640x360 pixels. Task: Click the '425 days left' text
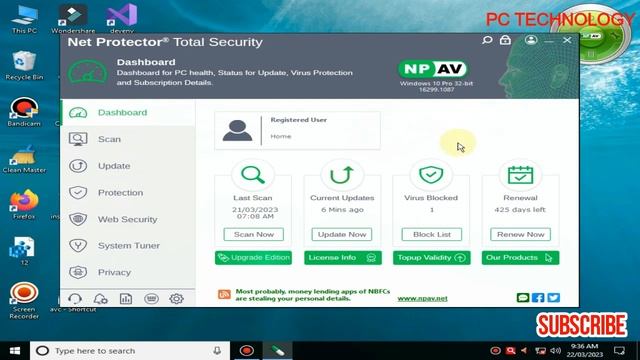tap(520, 210)
